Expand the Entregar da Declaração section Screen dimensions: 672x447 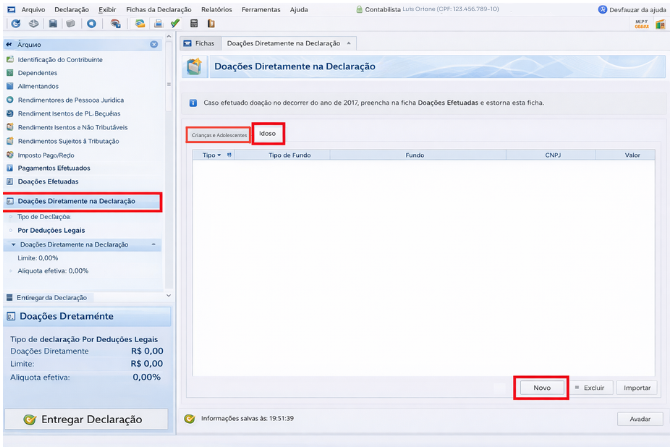(x=167, y=296)
